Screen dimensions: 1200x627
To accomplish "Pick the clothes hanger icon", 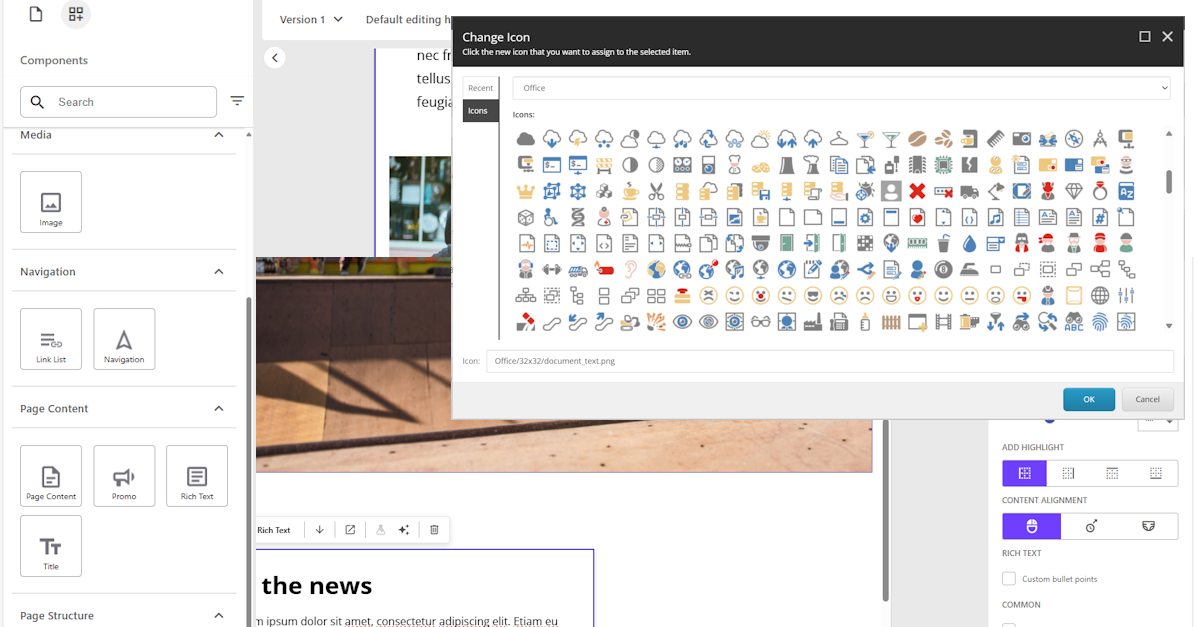I will click(x=840, y=138).
